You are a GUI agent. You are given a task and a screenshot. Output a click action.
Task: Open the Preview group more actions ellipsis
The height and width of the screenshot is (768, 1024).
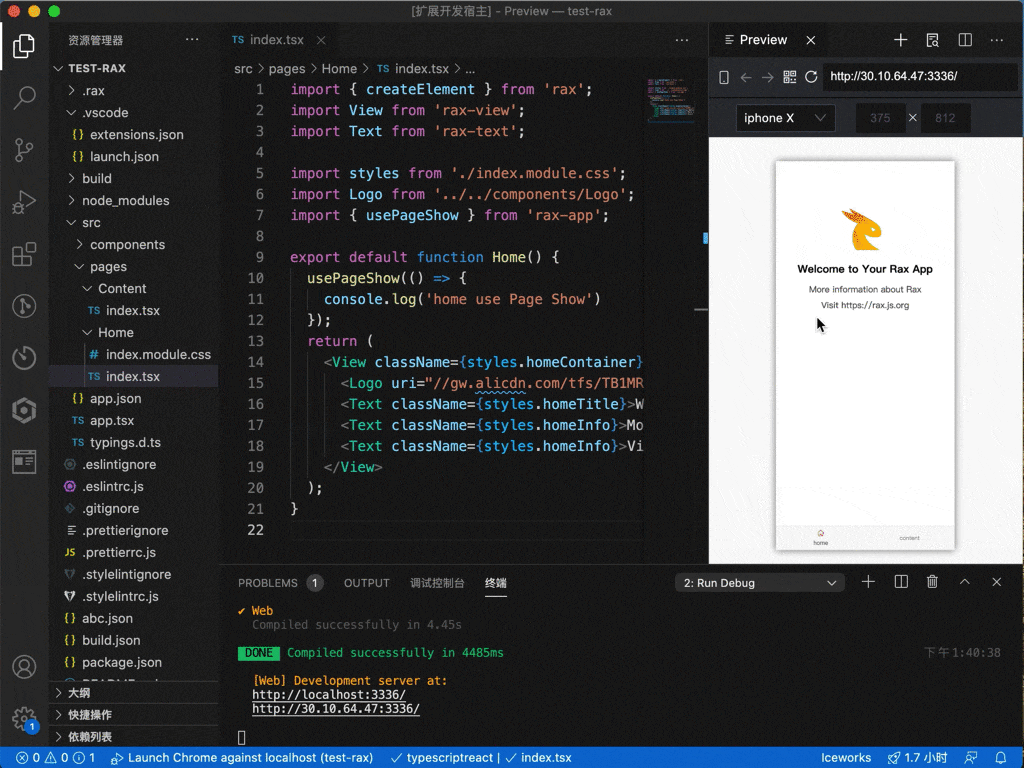[x=997, y=40]
